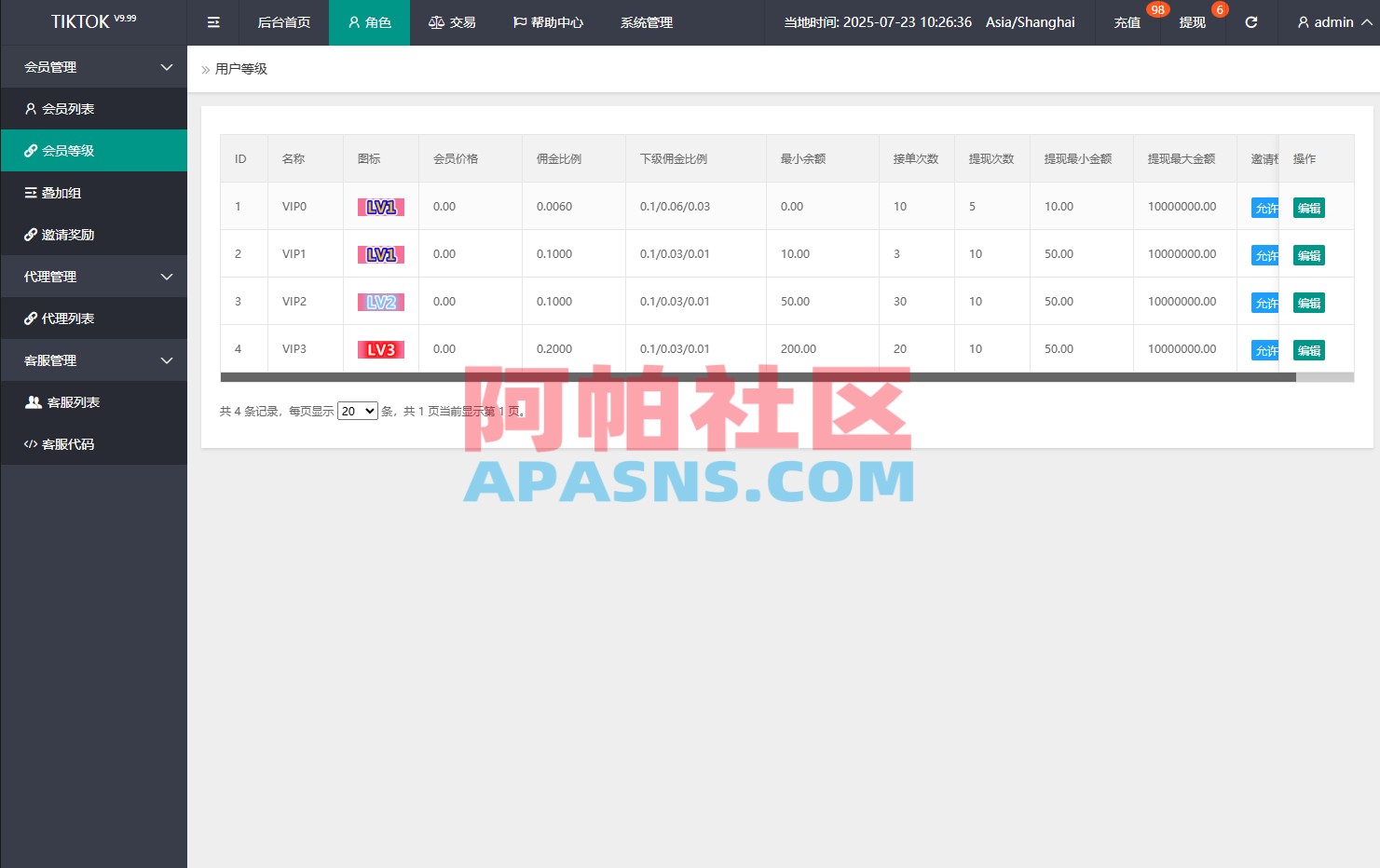Open 充值 notifications with badge 98
Image resolution: width=1380 pixels, height=868 pixels.
click(x=1127, y=22)
